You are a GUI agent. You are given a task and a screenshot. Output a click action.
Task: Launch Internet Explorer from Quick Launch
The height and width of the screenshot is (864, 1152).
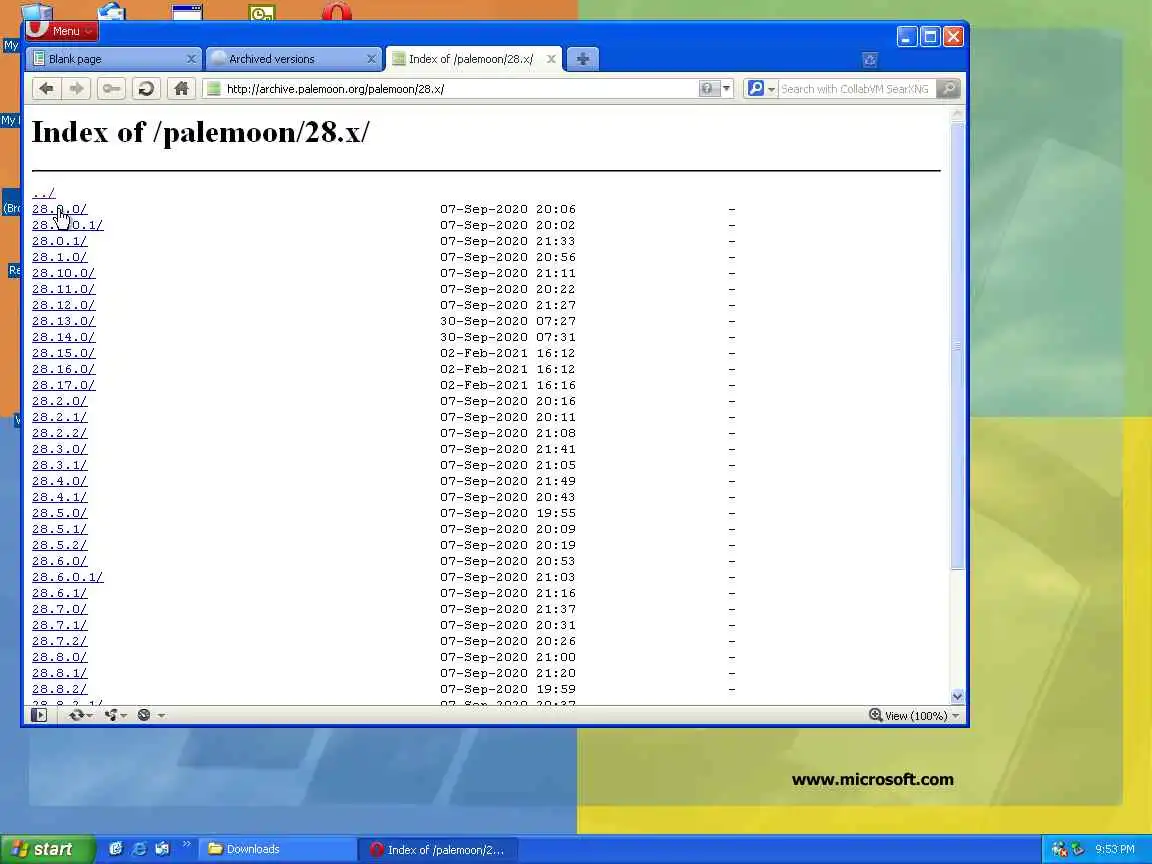[x=139, y=849]
